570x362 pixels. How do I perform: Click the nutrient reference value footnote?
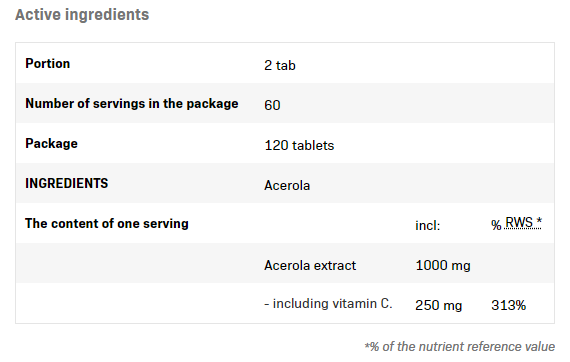(459, 347)
